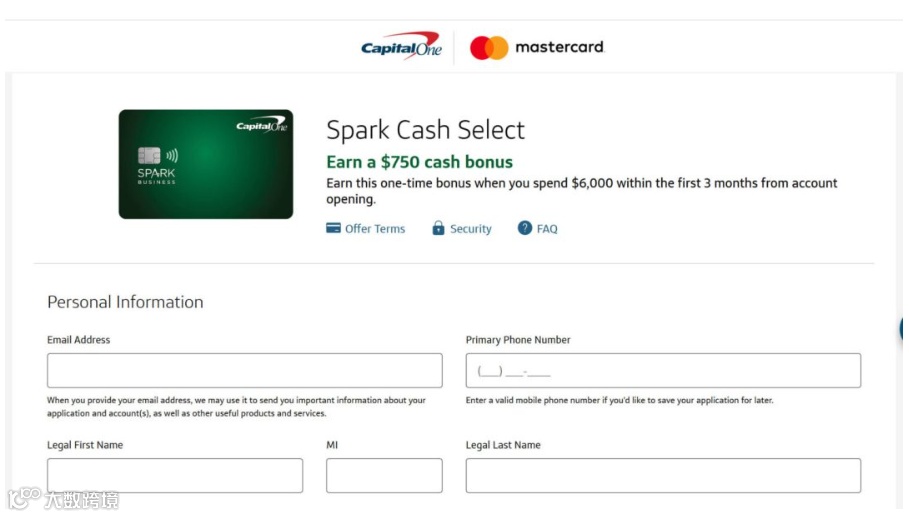Click the blue circular button at the right edge
Viewport: 909px width, 517px height.
tap(904, 329)
